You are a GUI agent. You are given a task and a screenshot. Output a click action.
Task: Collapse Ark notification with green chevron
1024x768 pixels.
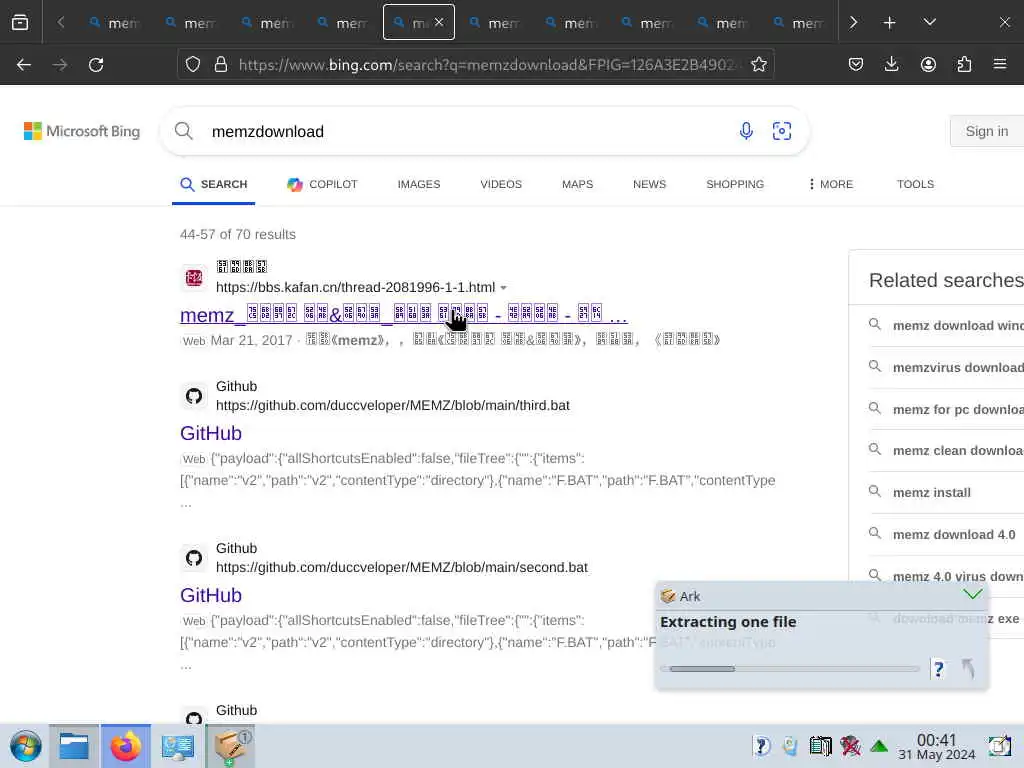point(972,594)
